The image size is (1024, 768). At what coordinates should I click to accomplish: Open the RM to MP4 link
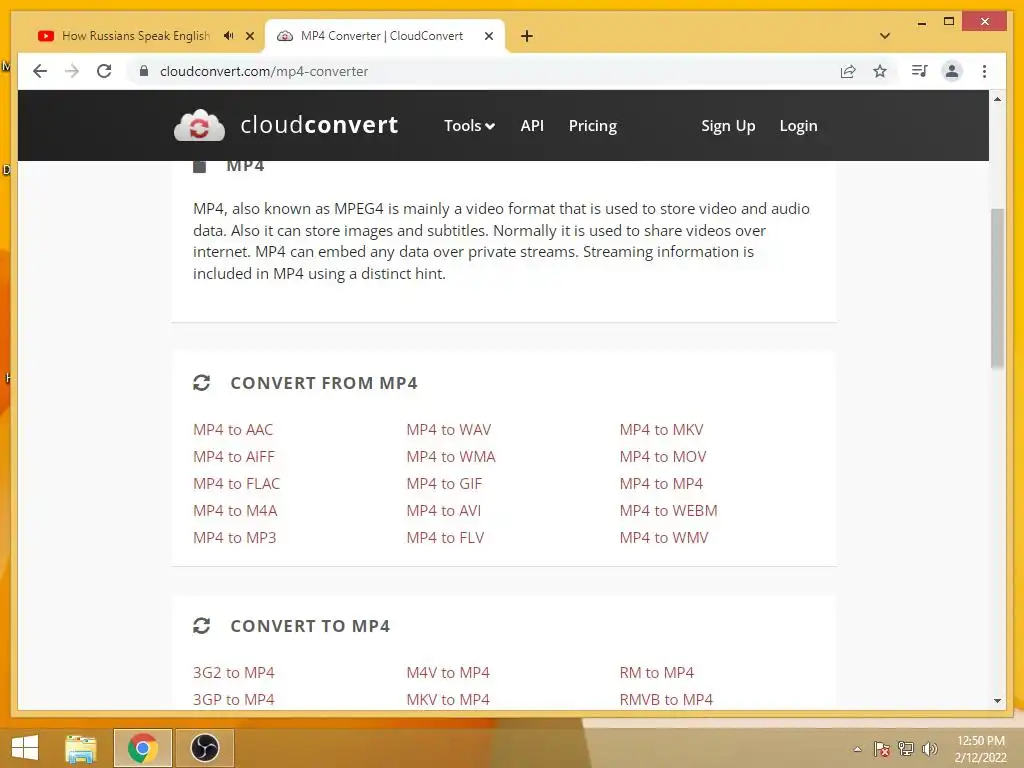point(656,673)
